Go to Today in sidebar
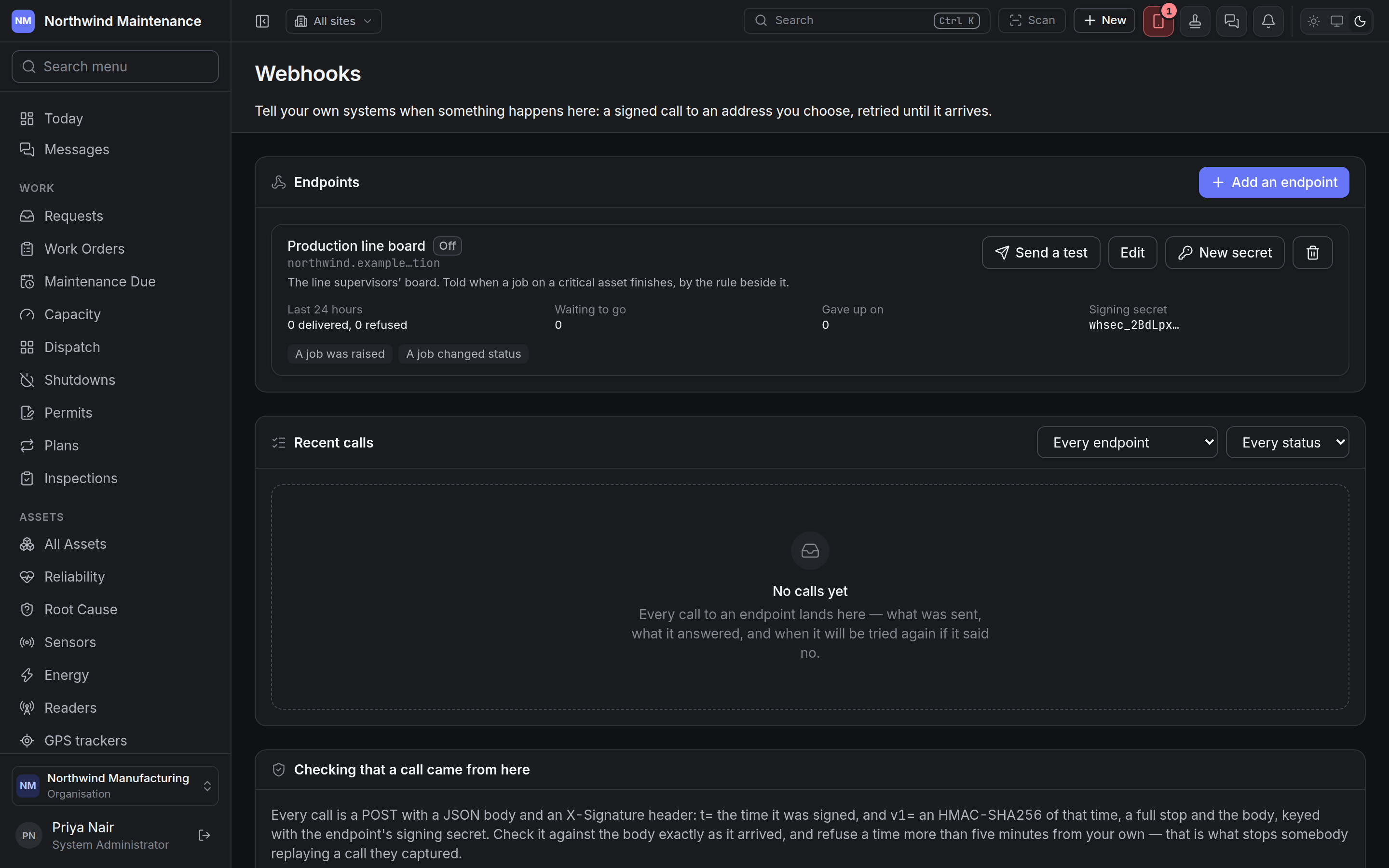Image resolution: width=1389 pixels, height=868 pixels. point(115,118)
